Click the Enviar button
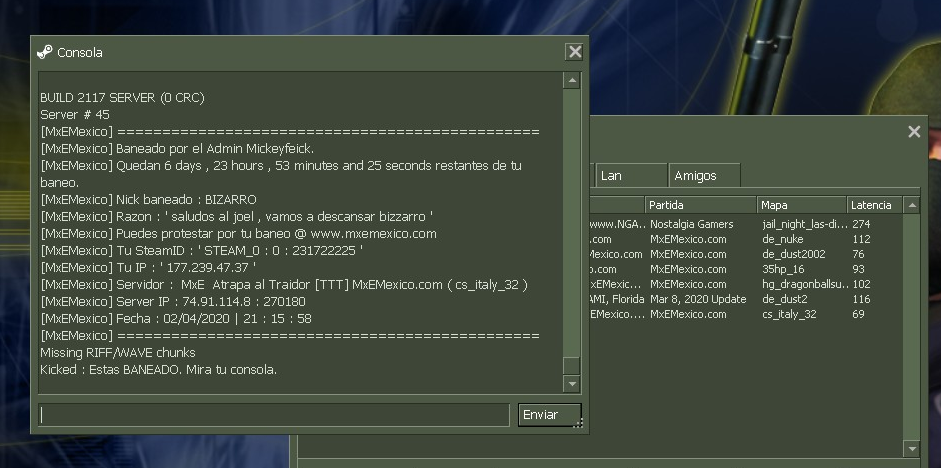Image resolution: width=941 pixels, height=468 pixels. [x=549, y=415]
